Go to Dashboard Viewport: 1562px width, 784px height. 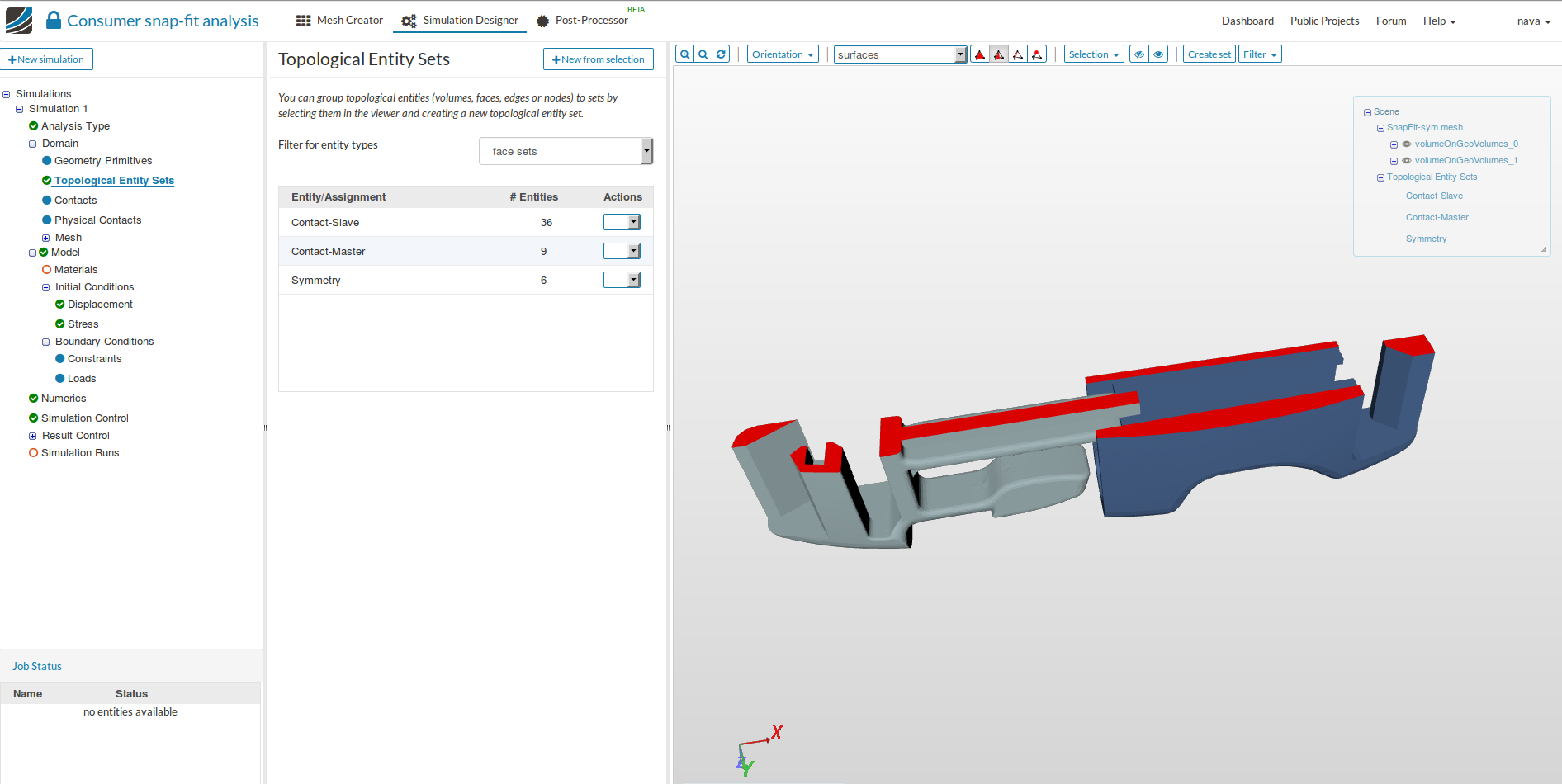pyautogui.click(x=1247, y=21)
